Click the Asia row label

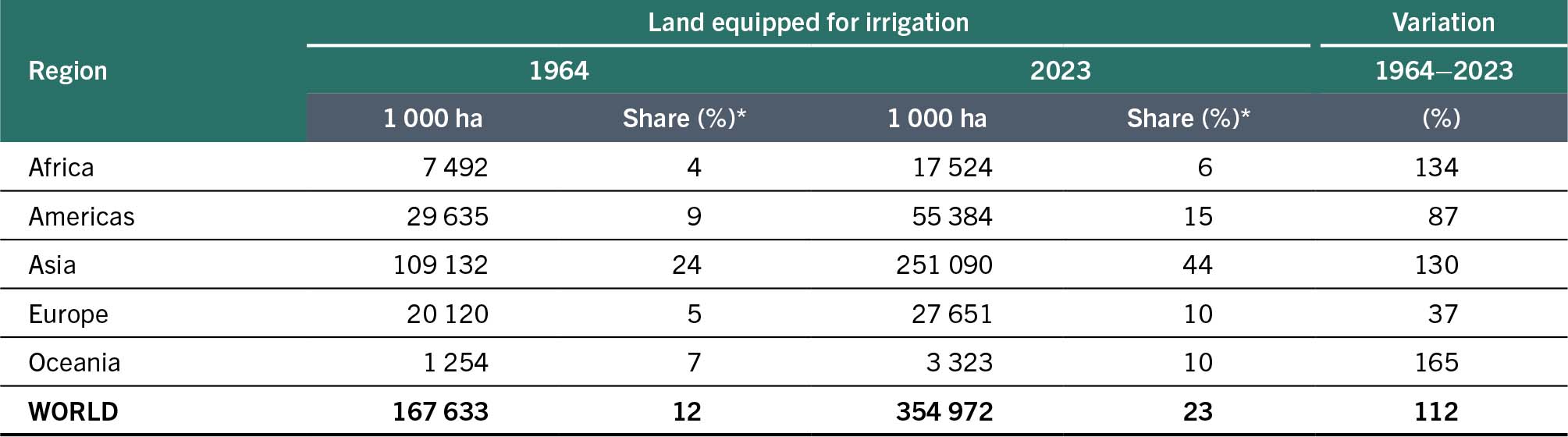point(52,265)
